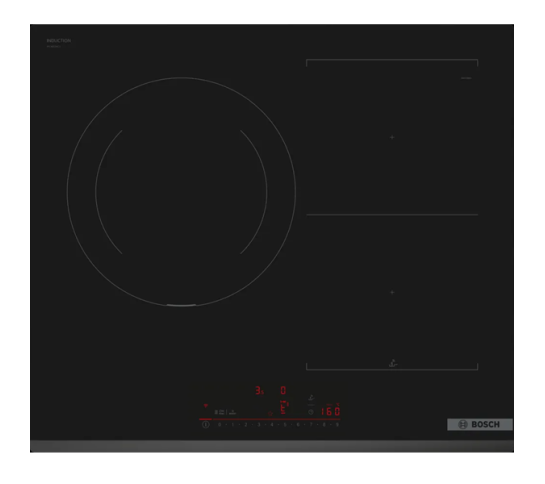This screenshot has height=484, width=545.
Task: Tap the small lock and pause icons
Action: 225,412
